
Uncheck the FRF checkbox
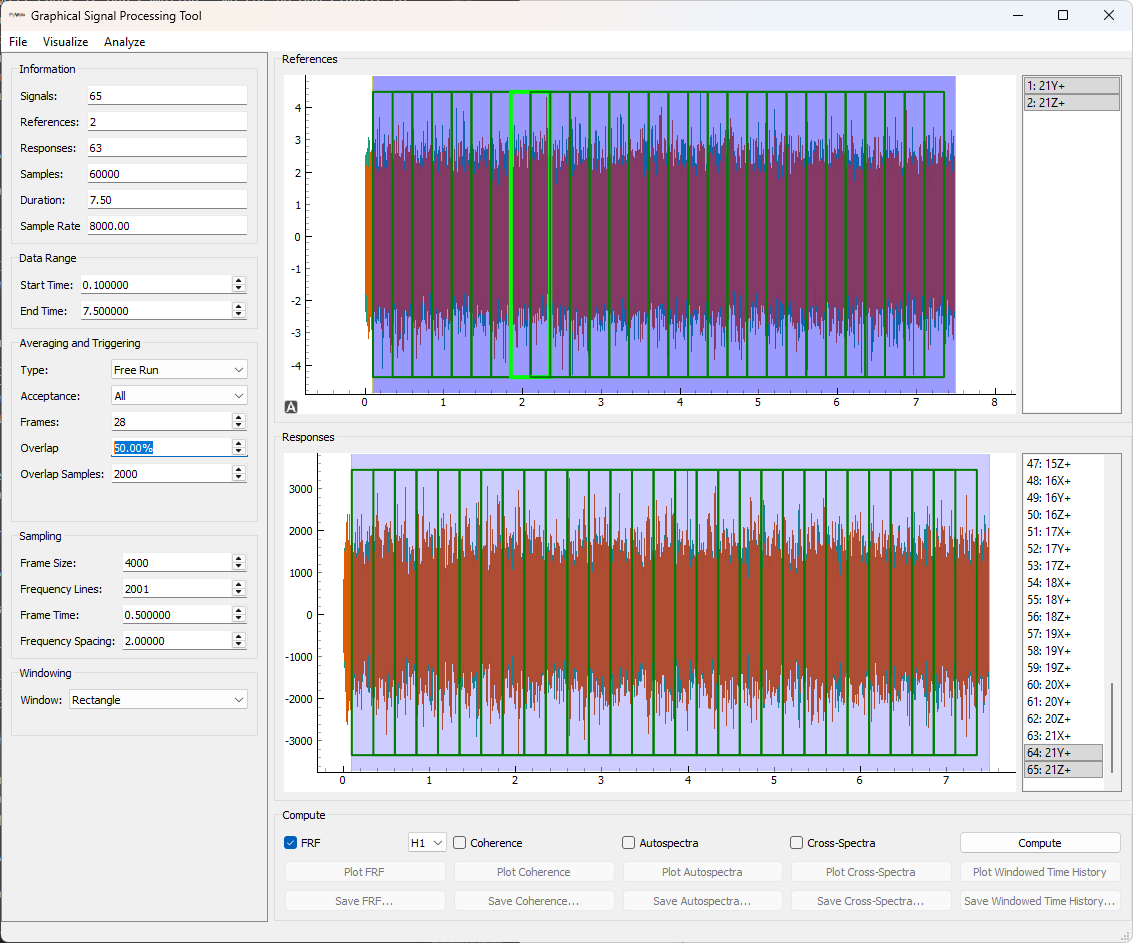click(291, 843)
